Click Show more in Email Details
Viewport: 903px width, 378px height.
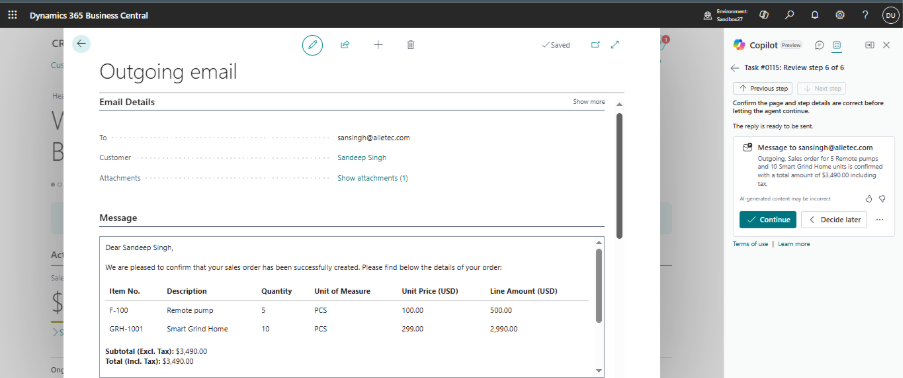[x=589, y=101]
